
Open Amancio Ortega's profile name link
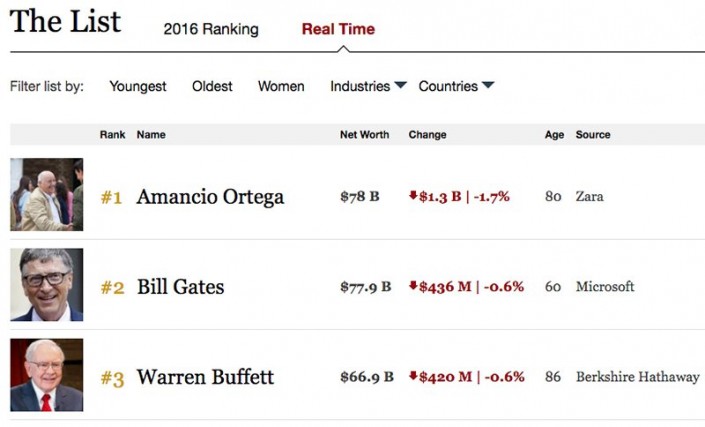coord(210,197)
